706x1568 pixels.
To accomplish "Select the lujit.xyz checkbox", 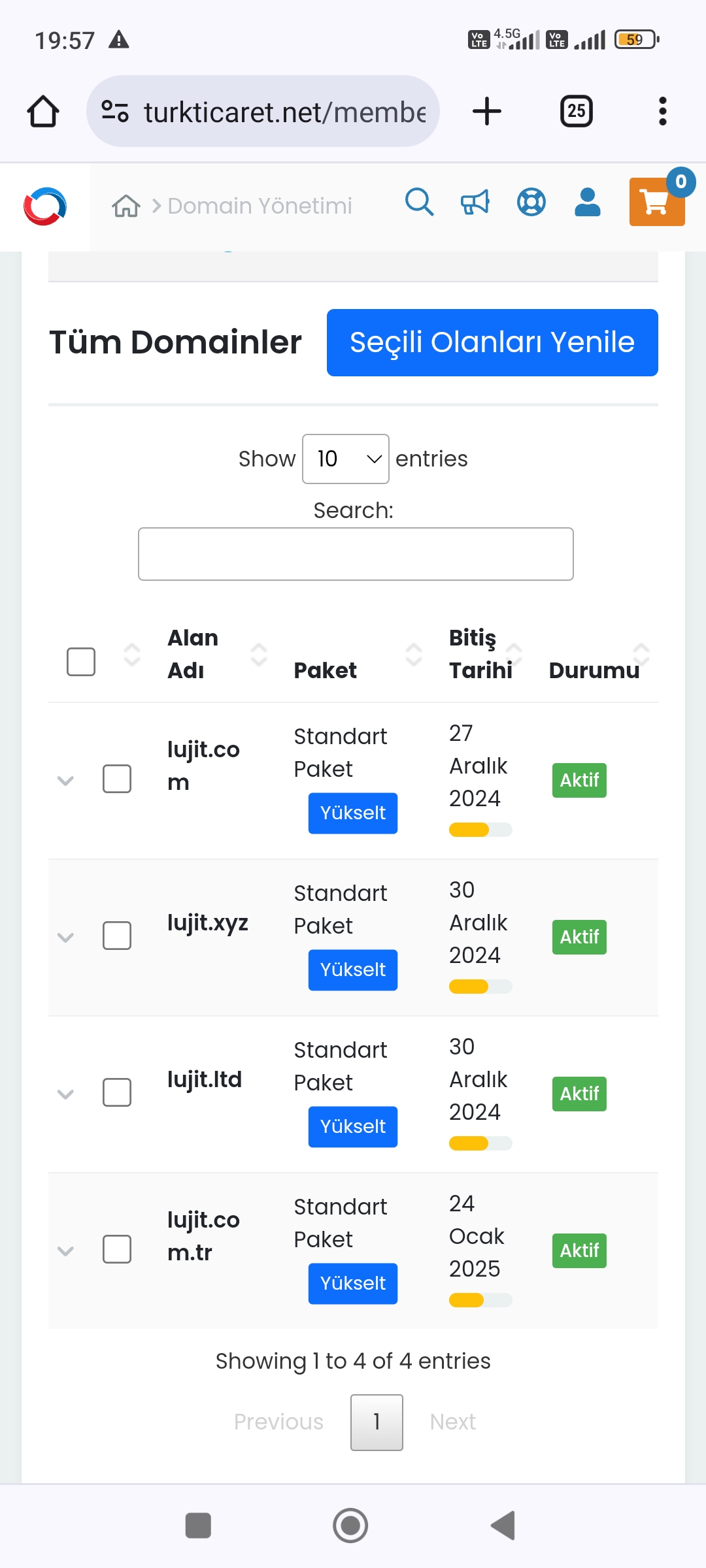I will pyautogui.click(x=117, y=936).
